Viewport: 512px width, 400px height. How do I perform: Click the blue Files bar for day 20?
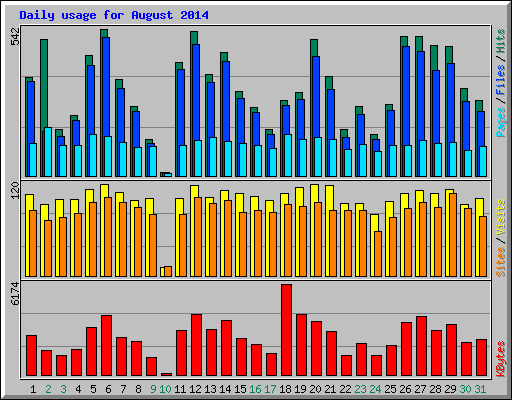coord(316,97)
